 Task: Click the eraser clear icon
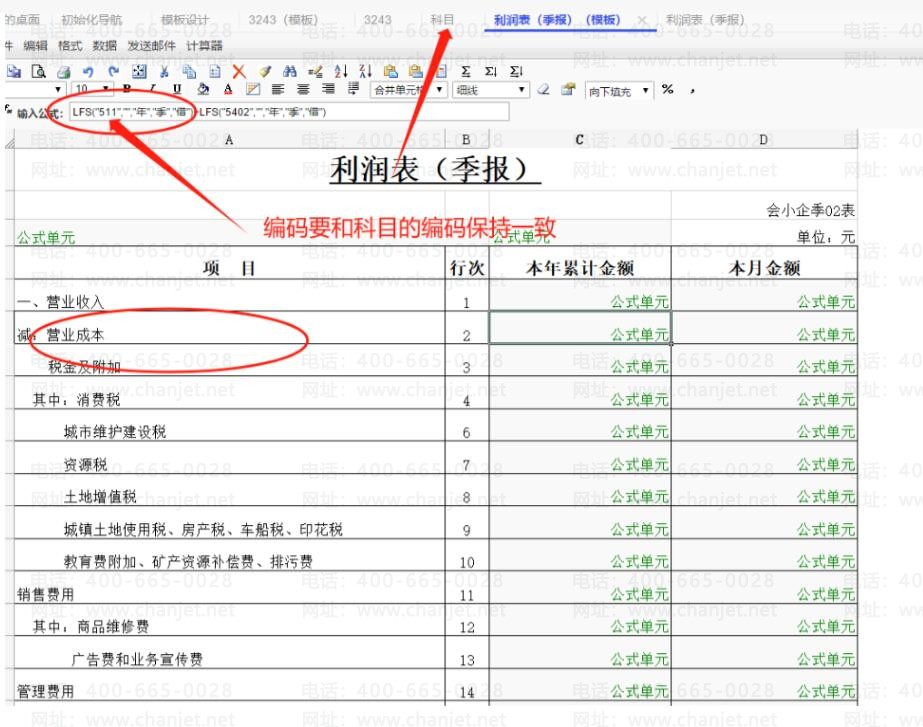(544, 89)
